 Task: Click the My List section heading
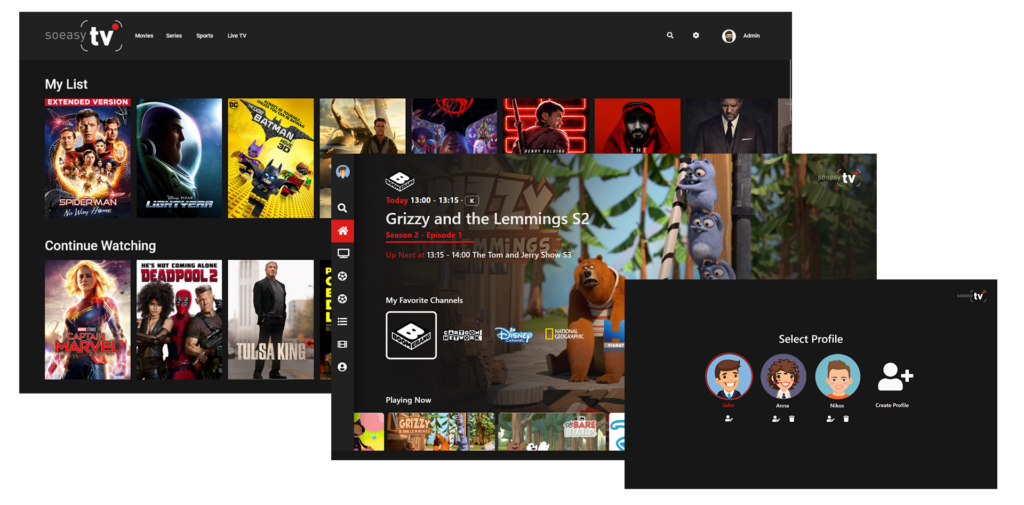tap(66, 84)
